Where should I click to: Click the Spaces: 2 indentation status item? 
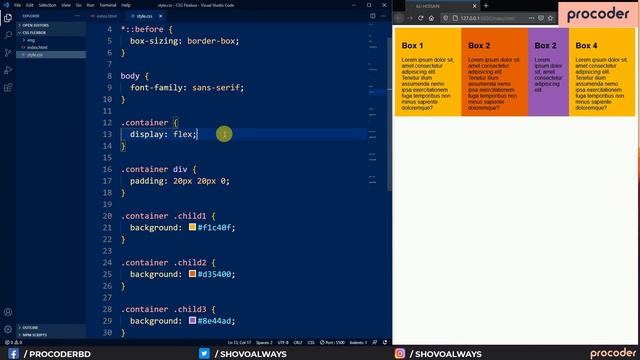[264, 342]
